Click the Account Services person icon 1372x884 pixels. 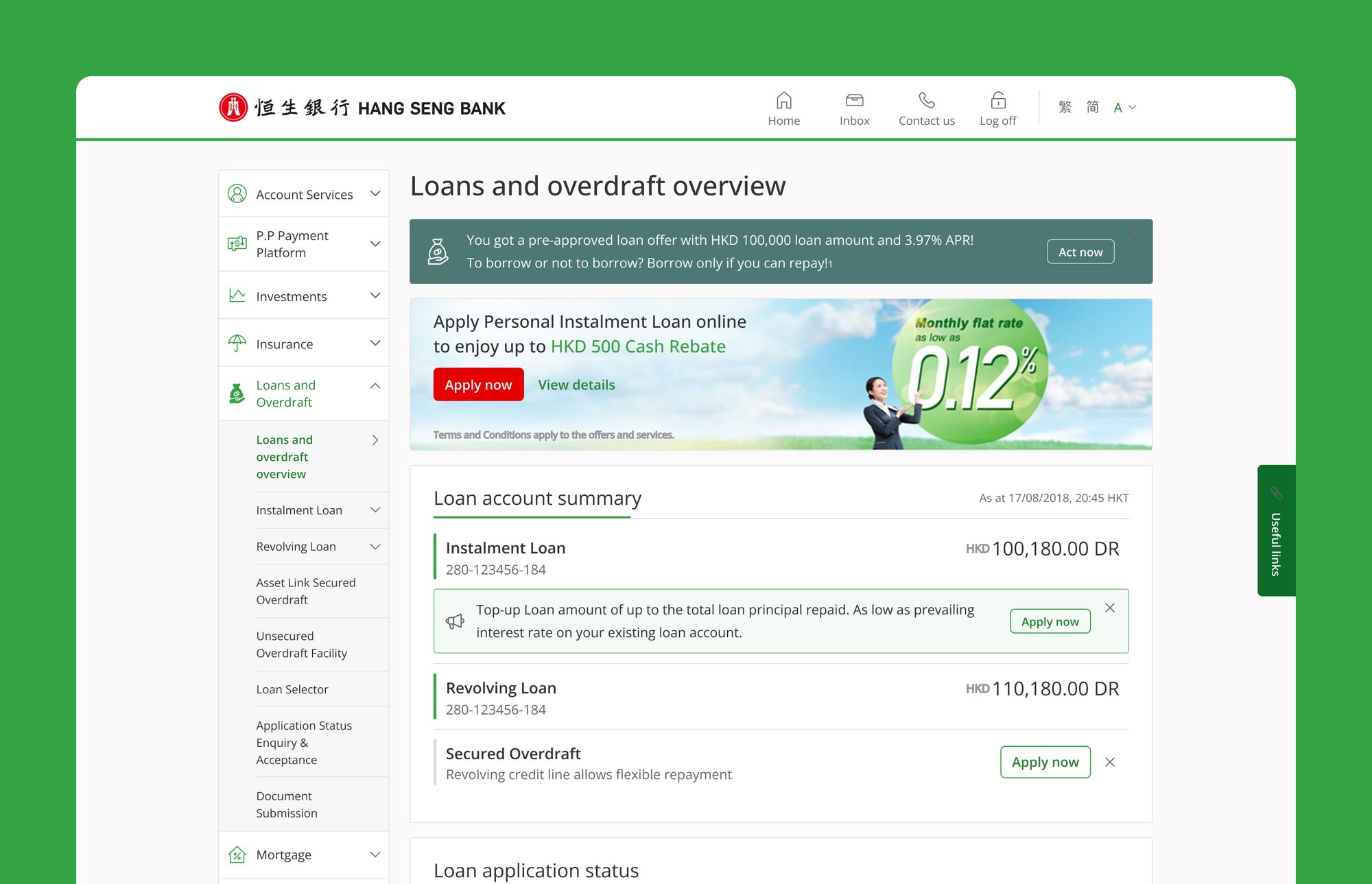click(x=237, y=193)
